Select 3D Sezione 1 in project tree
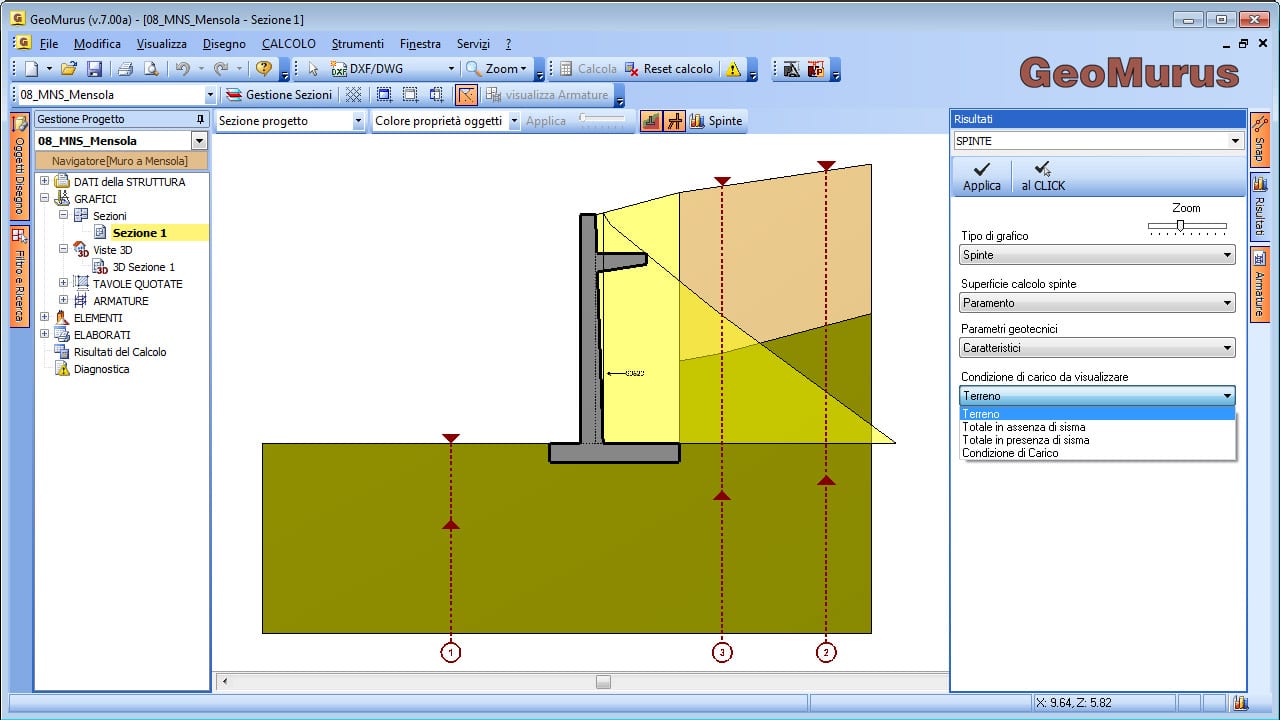 point(143,267)
